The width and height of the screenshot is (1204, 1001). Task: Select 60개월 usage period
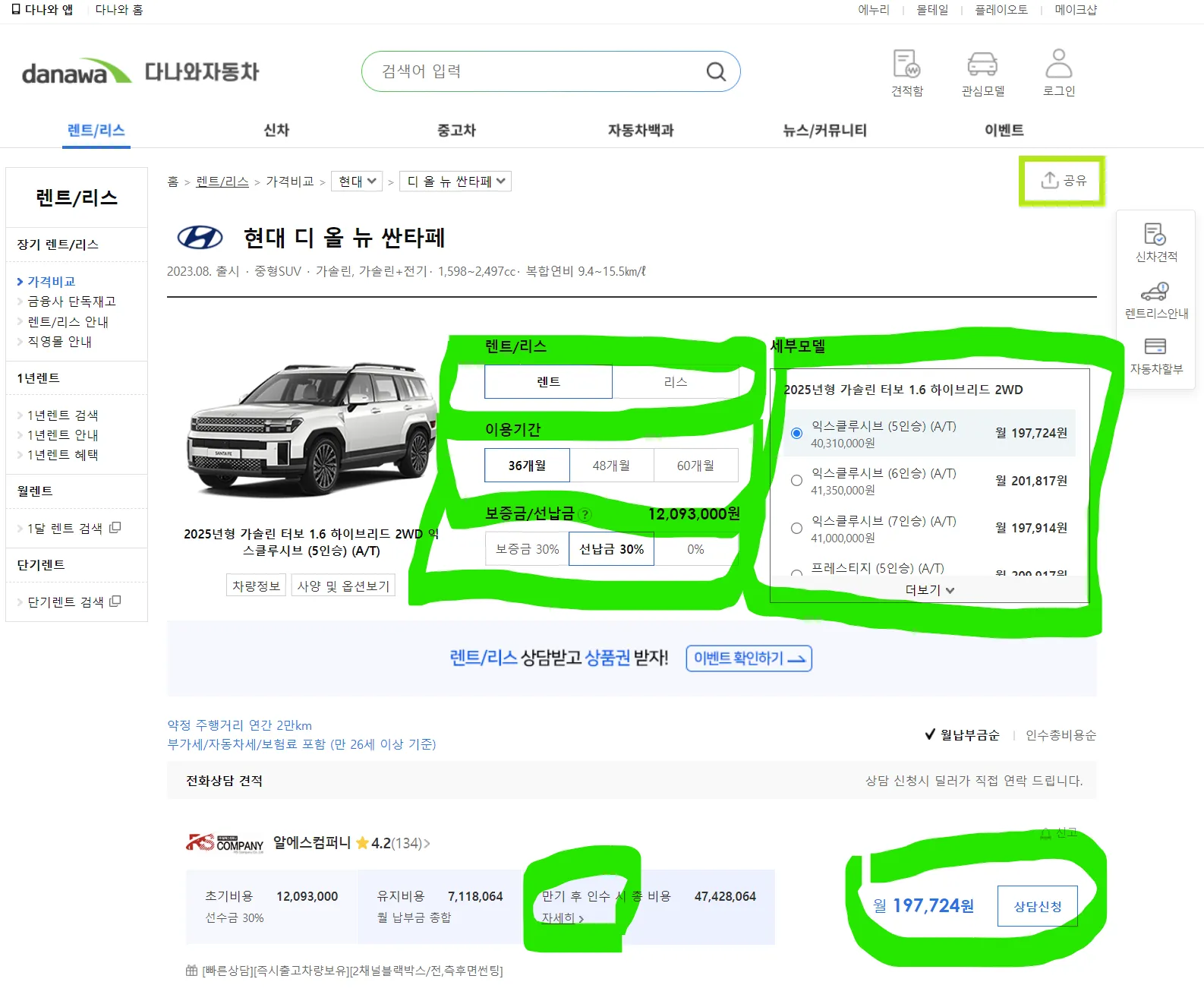click(x=695, y=466)
